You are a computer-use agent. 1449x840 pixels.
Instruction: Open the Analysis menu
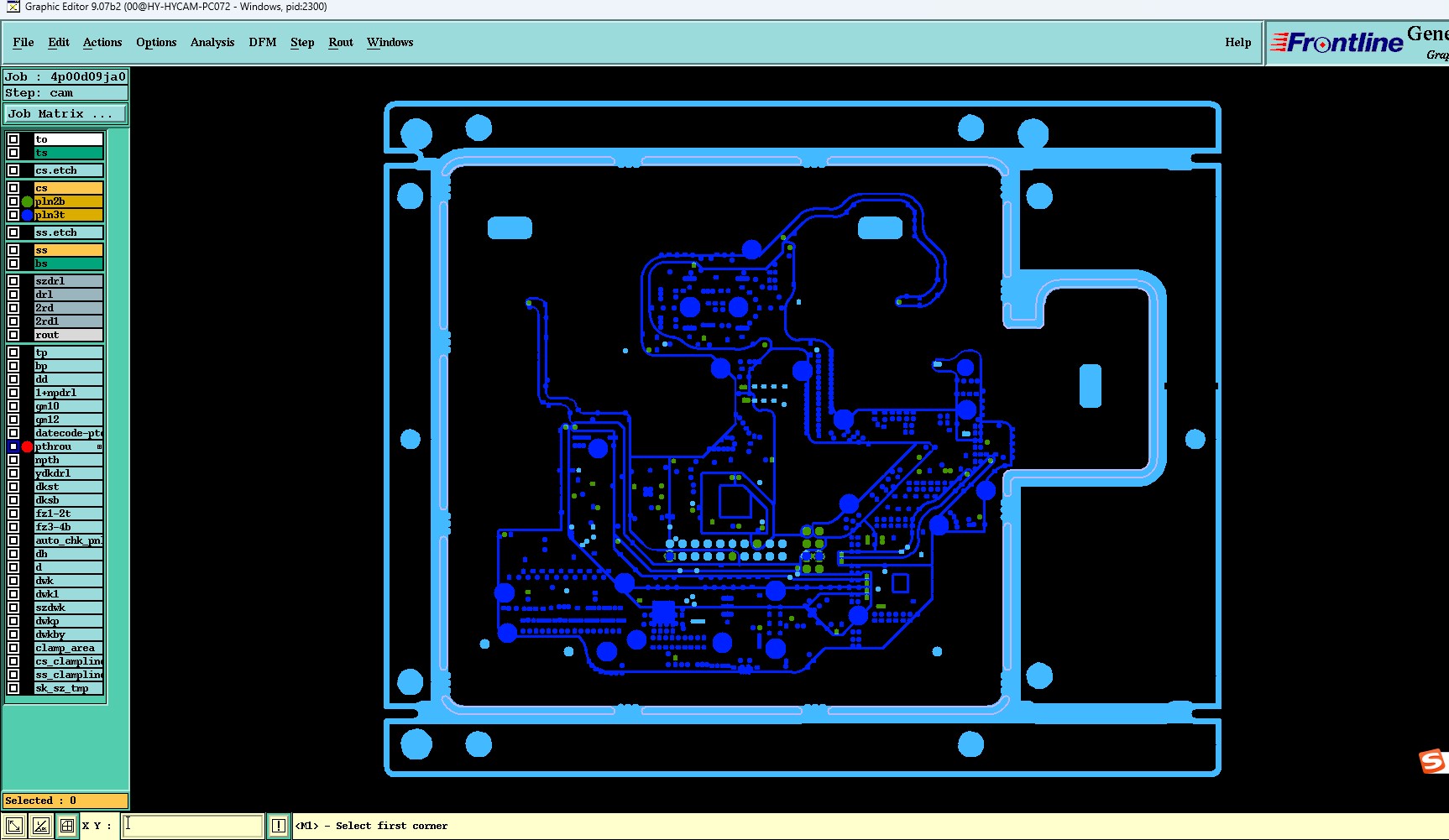click(212, 42)
